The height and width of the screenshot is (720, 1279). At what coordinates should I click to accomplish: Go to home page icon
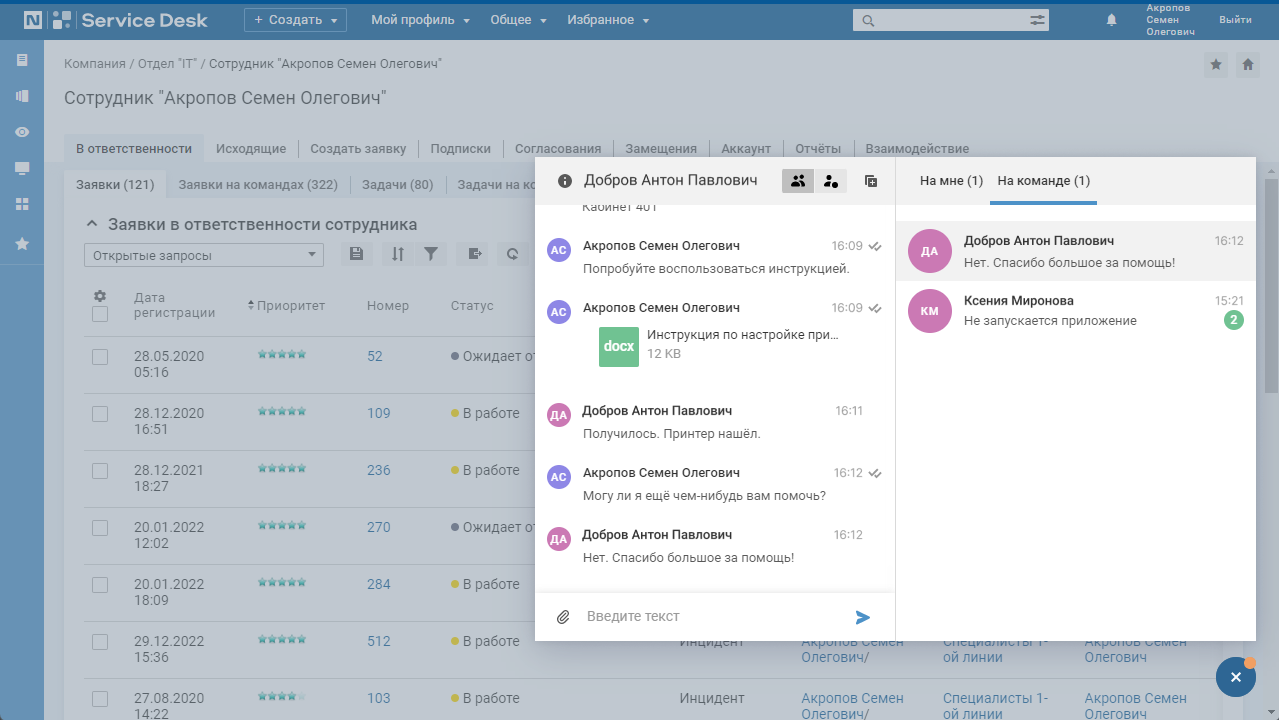[x=1248, y=64]
